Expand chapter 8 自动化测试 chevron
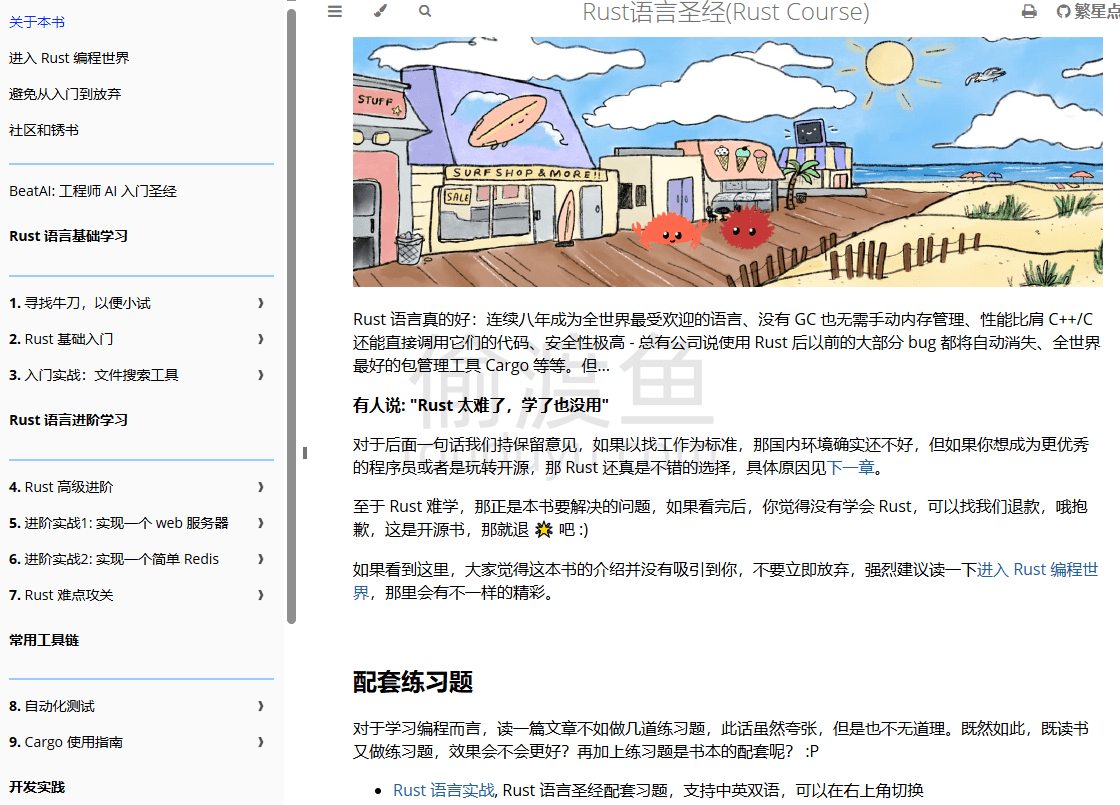The width and height of the screenshot is (1120, 805). 261,706
